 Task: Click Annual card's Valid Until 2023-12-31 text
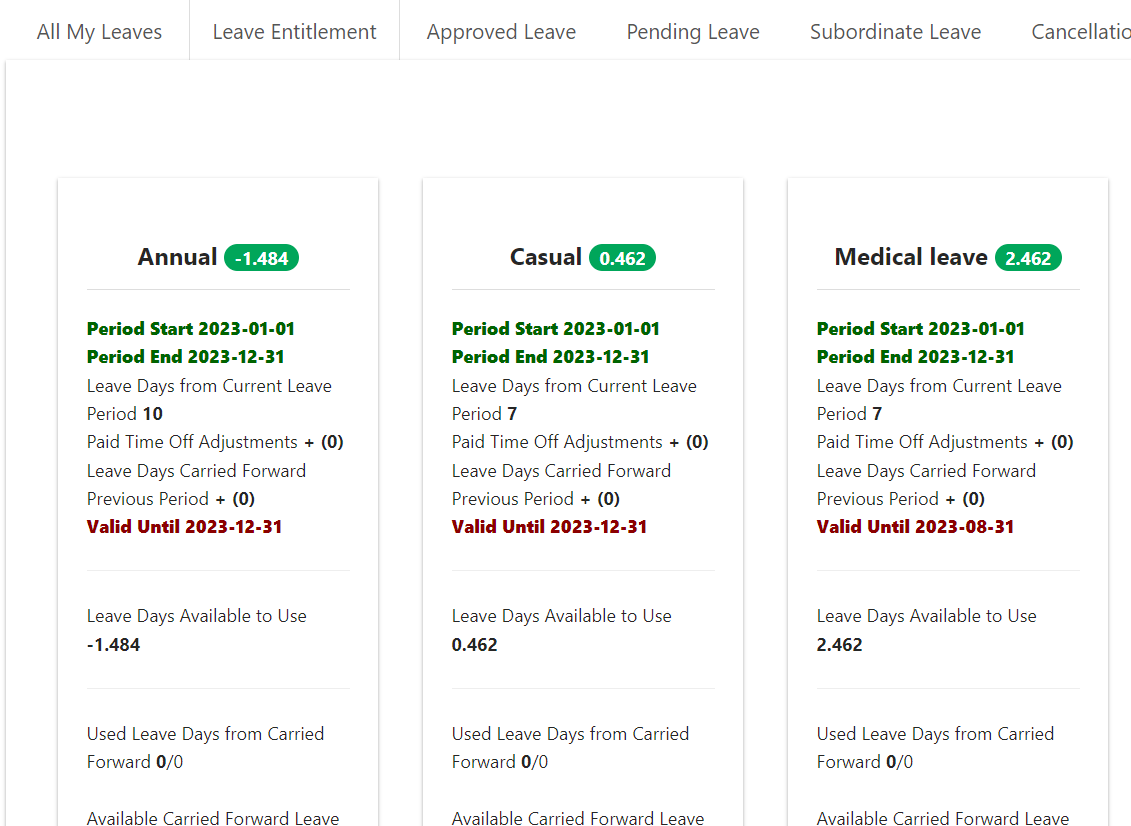coord(184,527)
